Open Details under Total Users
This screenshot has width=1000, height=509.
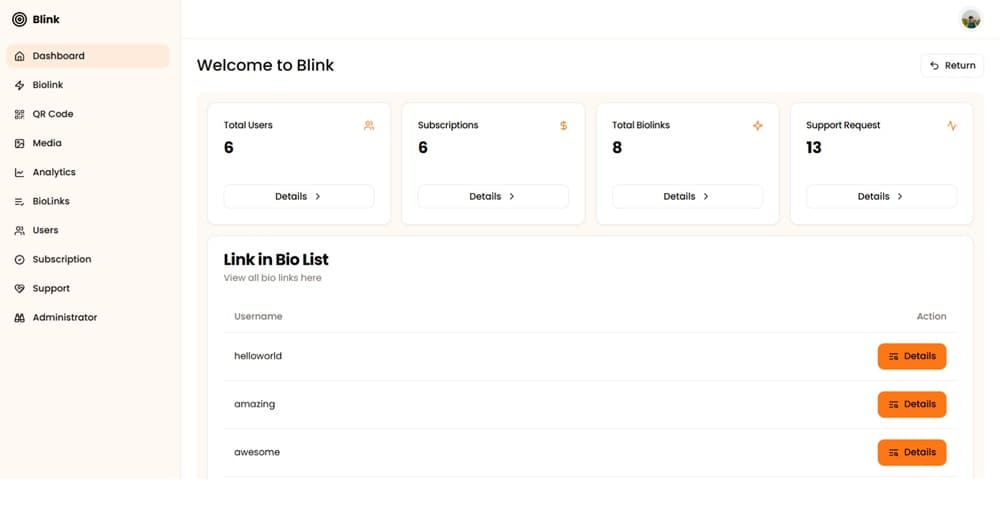[x=298, y=196]
